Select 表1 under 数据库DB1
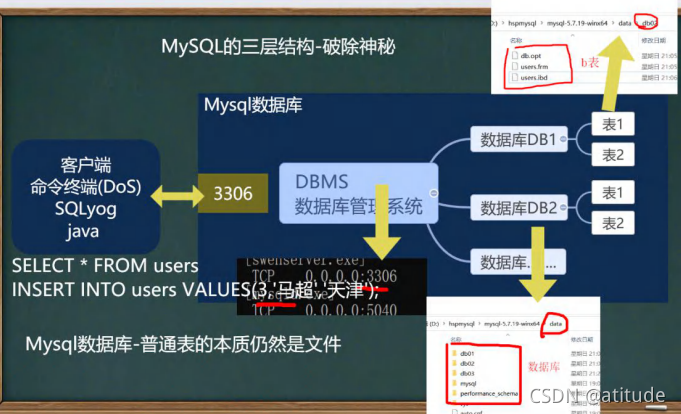The image size is (681, 414). [613, 124]
